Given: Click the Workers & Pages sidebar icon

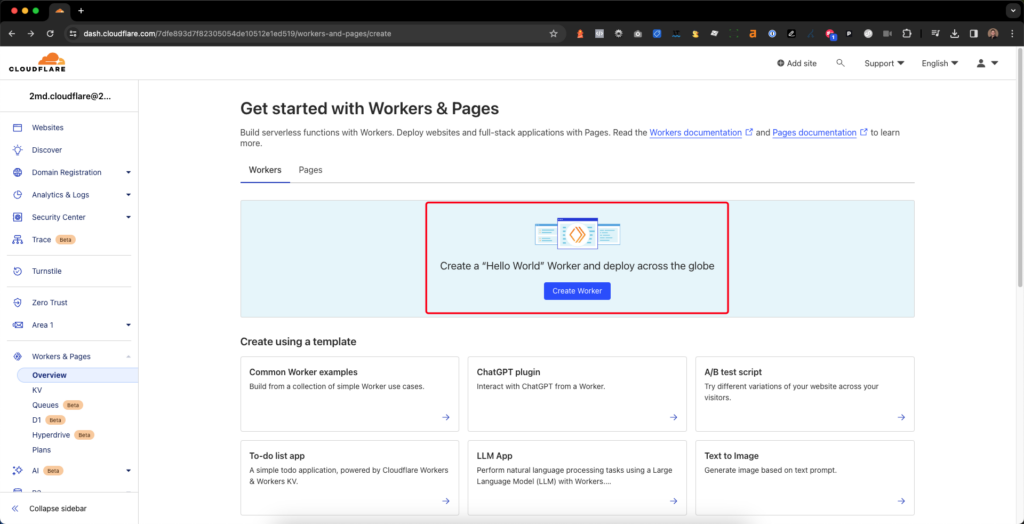Looking at the screenshot, I should [x=18, y=357].
